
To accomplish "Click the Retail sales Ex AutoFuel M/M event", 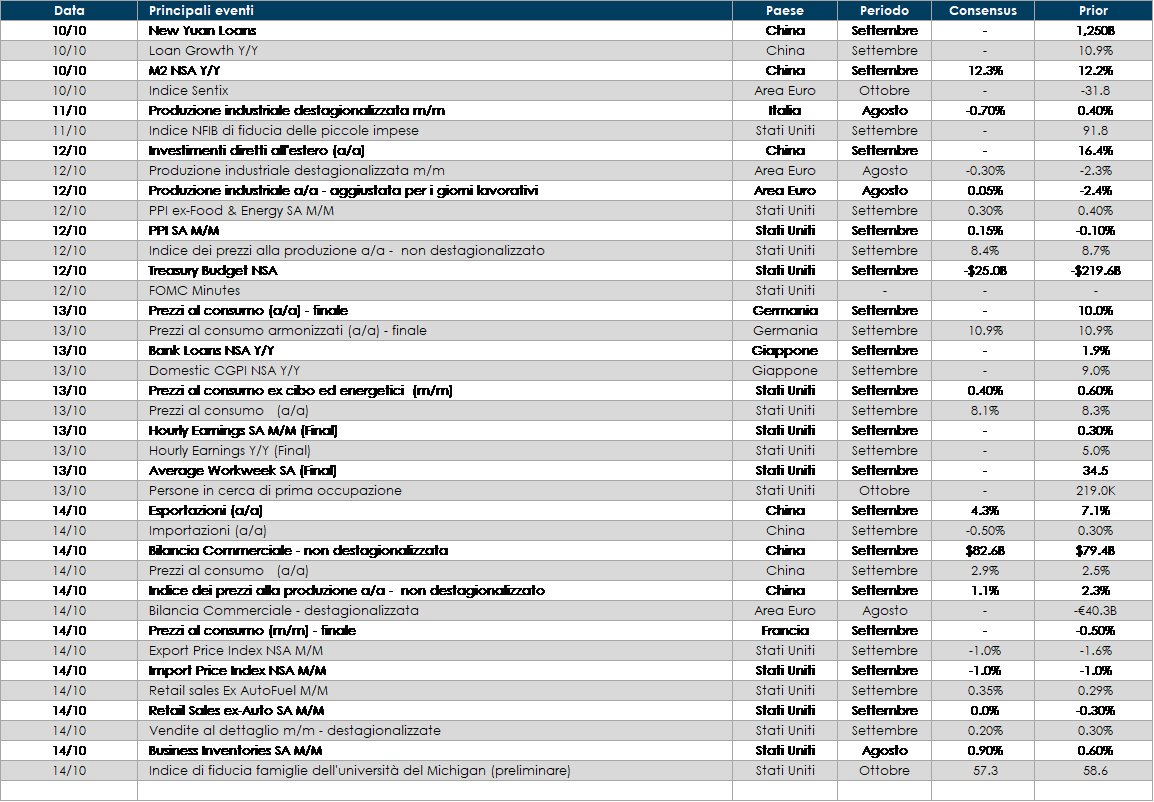I will click(238, 691).
